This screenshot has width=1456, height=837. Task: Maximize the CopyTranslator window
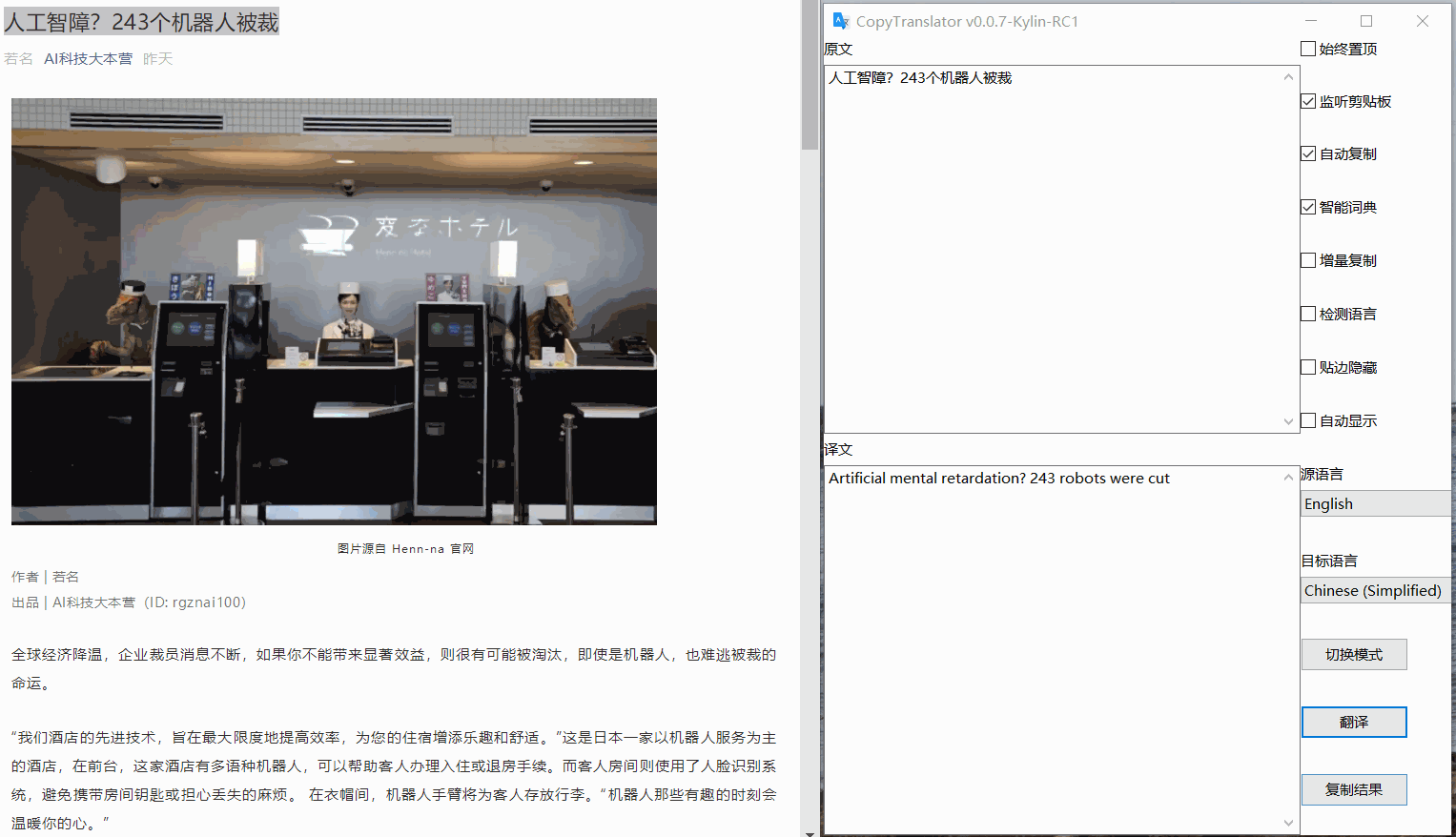click(x=1366, y=21)
